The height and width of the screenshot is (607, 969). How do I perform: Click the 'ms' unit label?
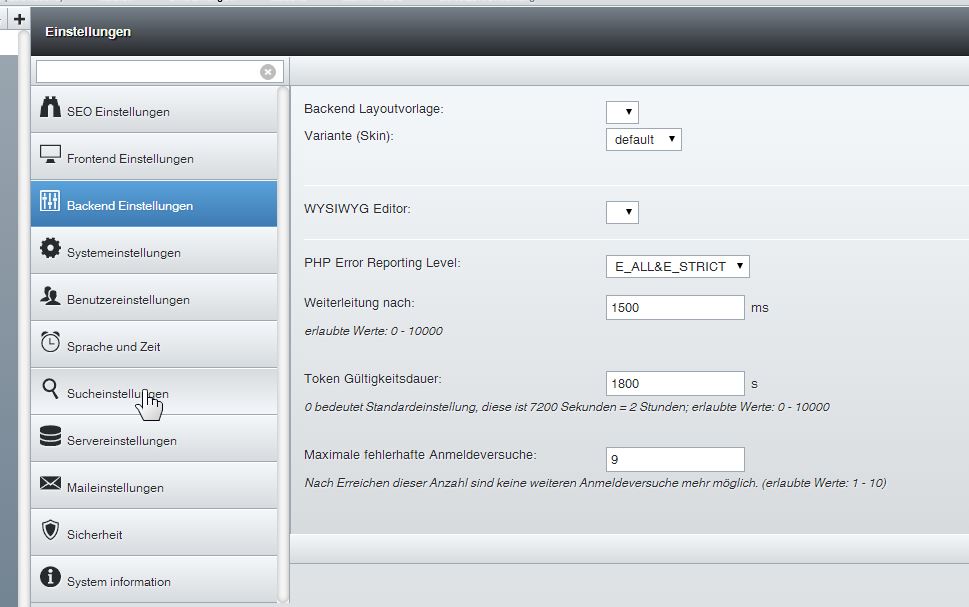point(760,308)
